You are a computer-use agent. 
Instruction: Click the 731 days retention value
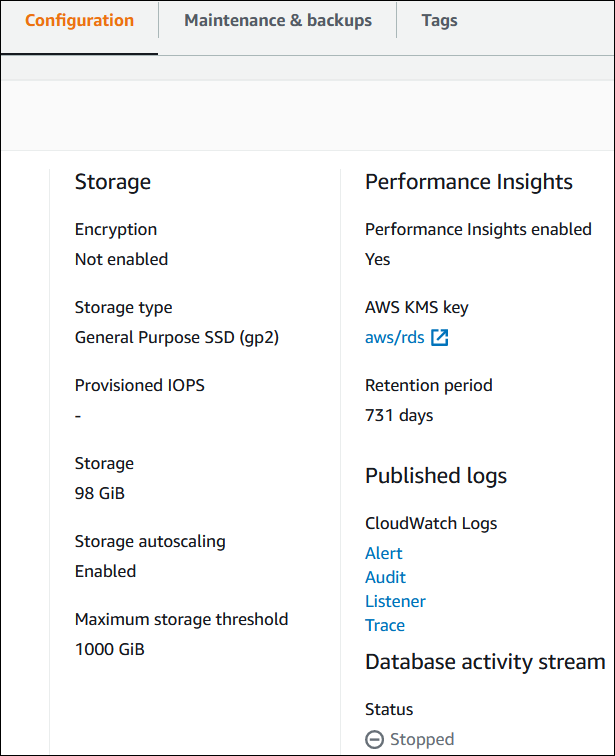click(x=399, y=415)
